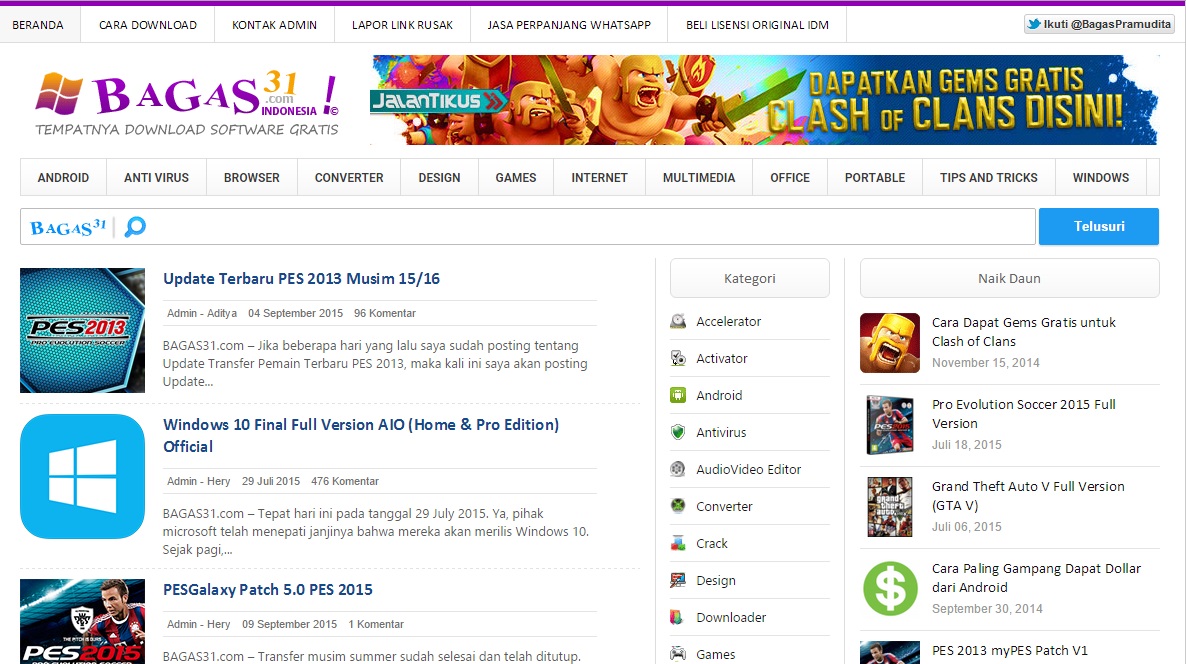
Task: Click the Accelerator category icon
Action: [678, 321]
